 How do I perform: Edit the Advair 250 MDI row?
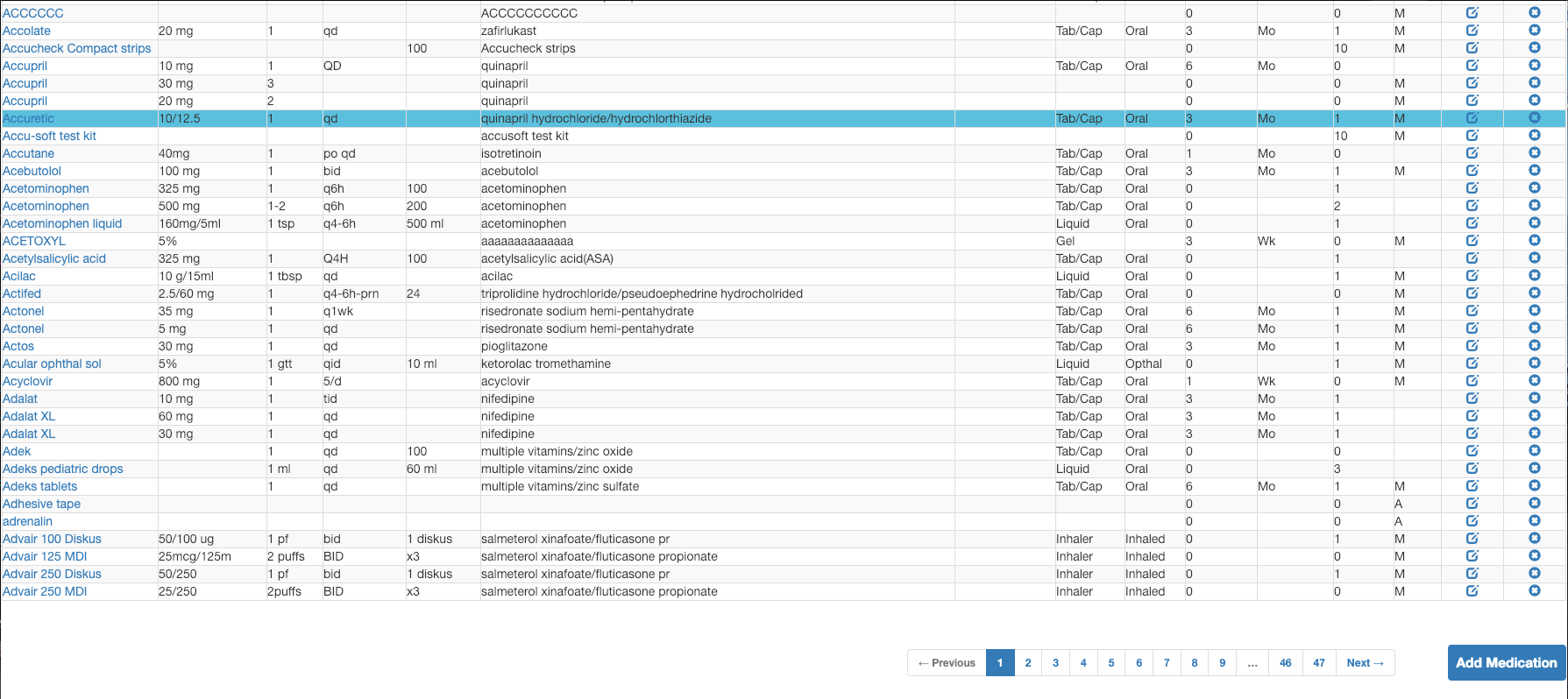(x=1472, y=591)
